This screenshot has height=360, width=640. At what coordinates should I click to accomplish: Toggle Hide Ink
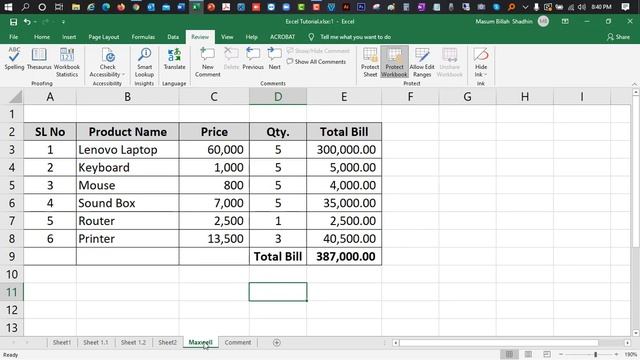(481, 62)
